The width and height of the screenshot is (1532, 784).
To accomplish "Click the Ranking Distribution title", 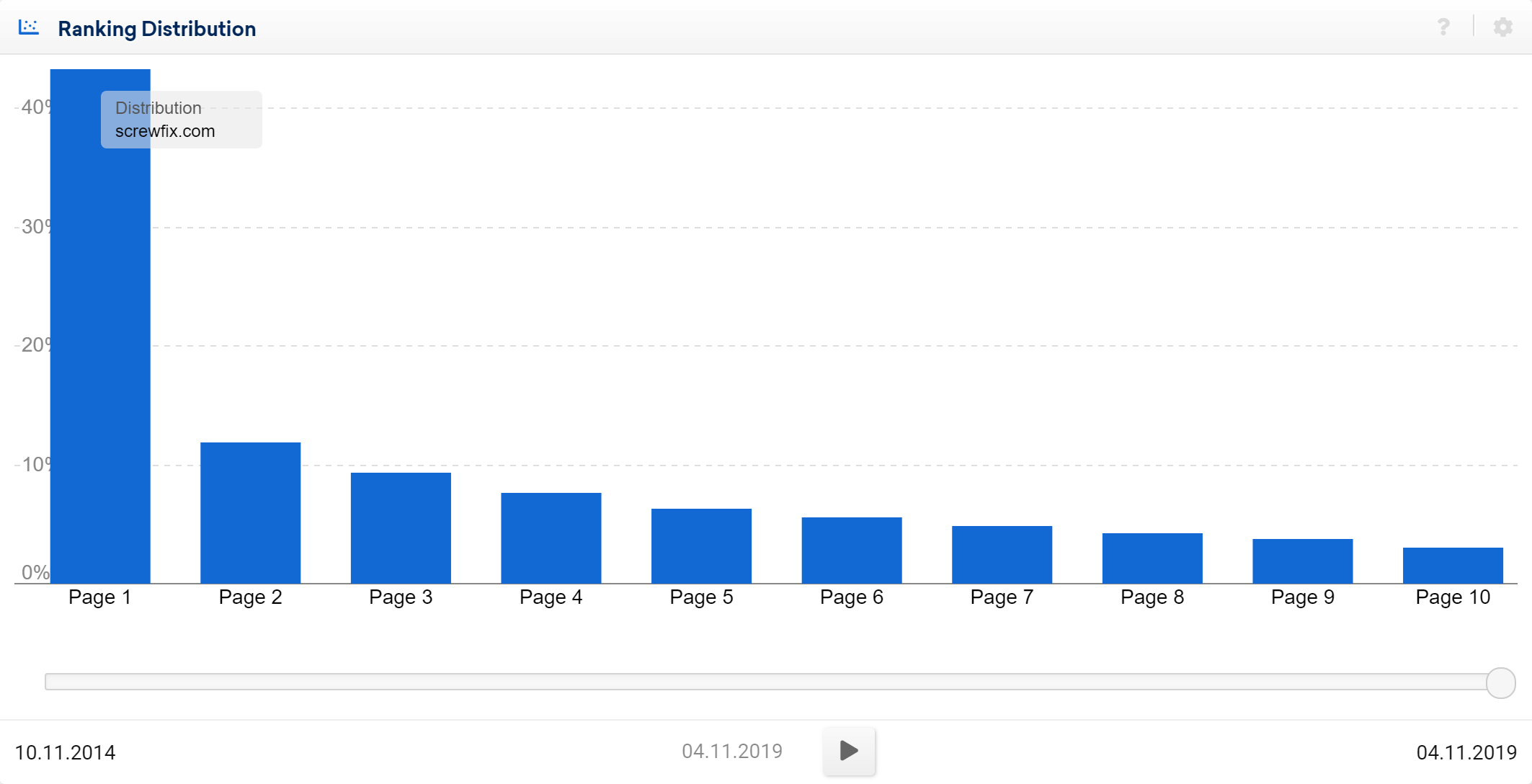I will coord(157,29).
